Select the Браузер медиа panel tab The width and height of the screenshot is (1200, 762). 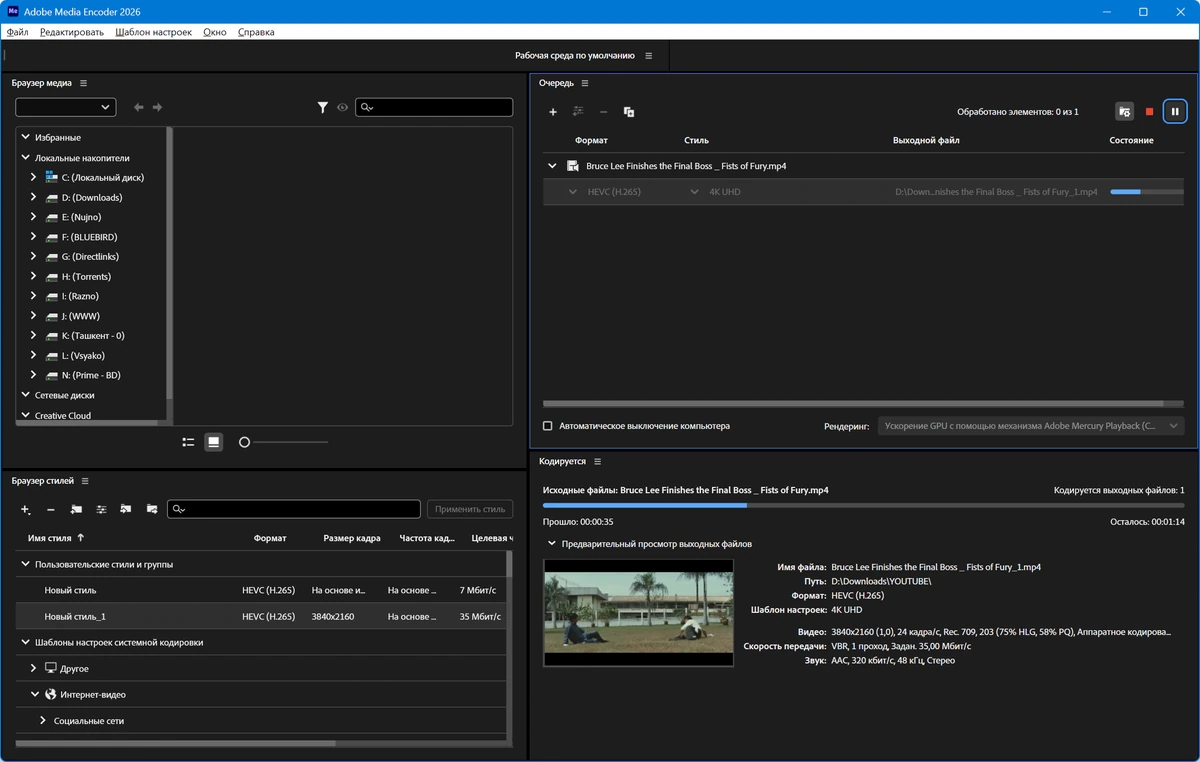(x=42, y=83)
